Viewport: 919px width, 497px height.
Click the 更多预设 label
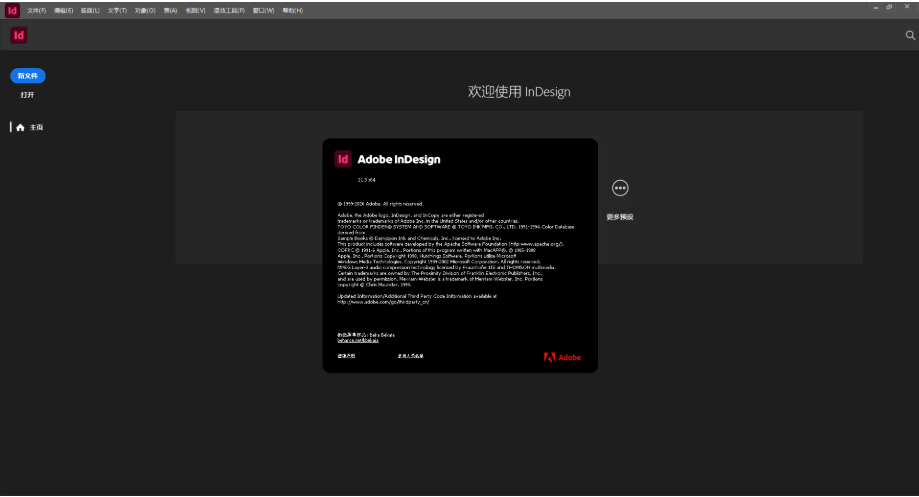point(620,217)
